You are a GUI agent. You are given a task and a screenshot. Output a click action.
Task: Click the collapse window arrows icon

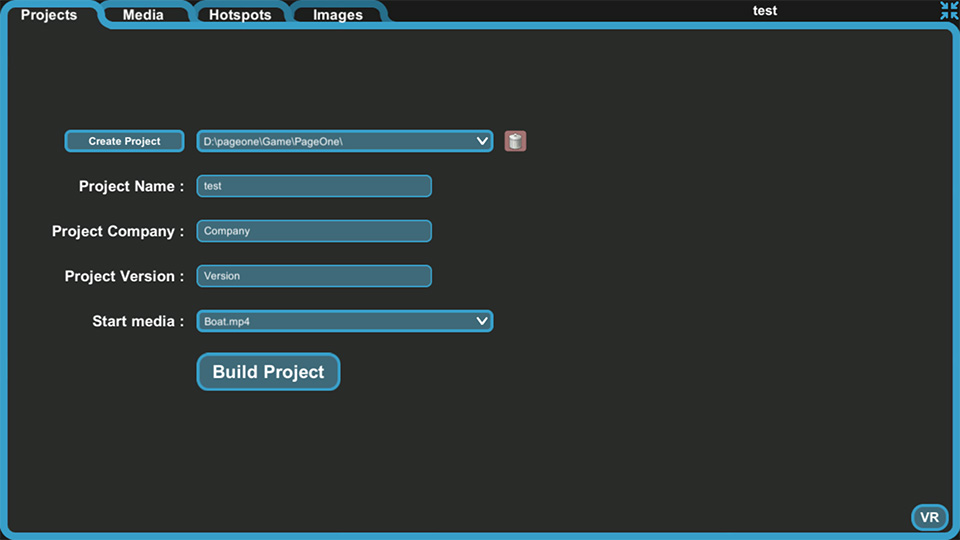tap(949, 10)
